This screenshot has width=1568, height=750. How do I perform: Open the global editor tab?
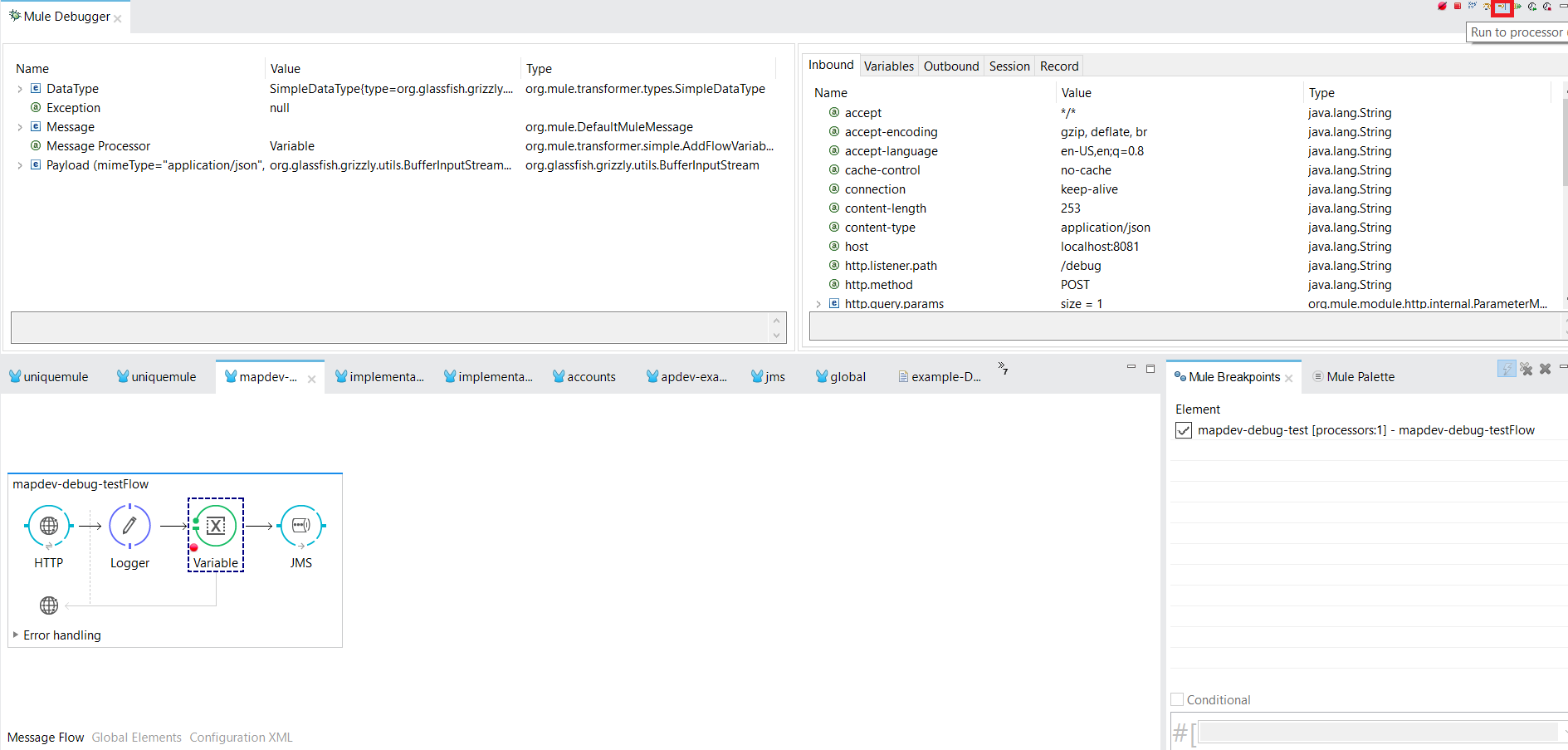click(841, 377)
